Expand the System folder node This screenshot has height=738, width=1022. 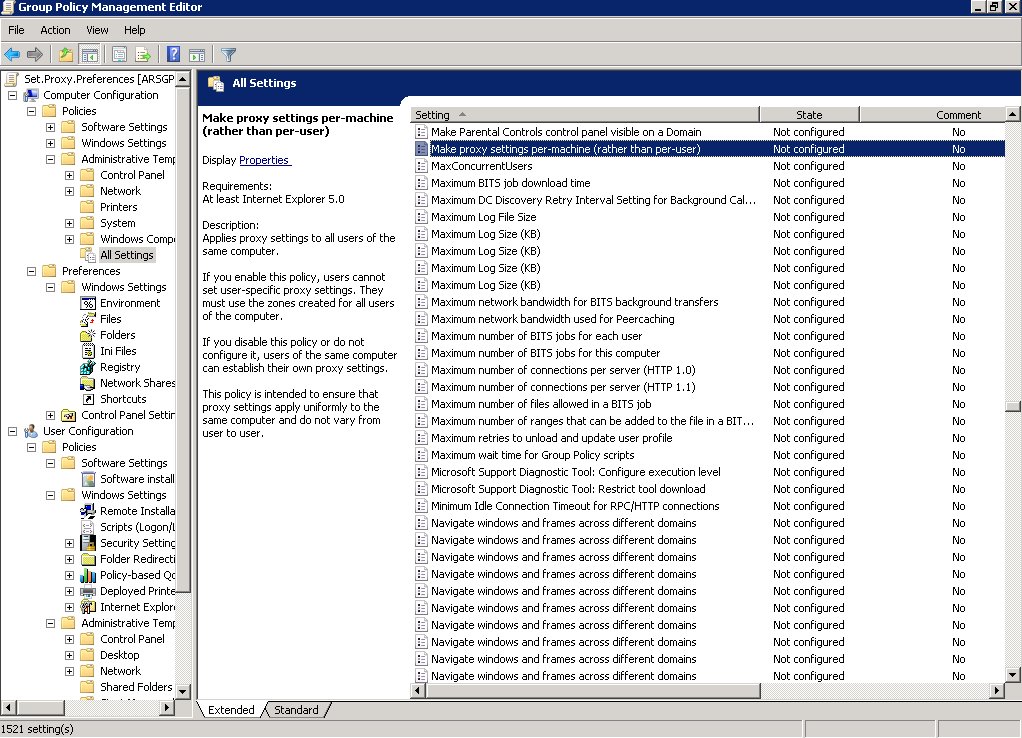point(69,223)
